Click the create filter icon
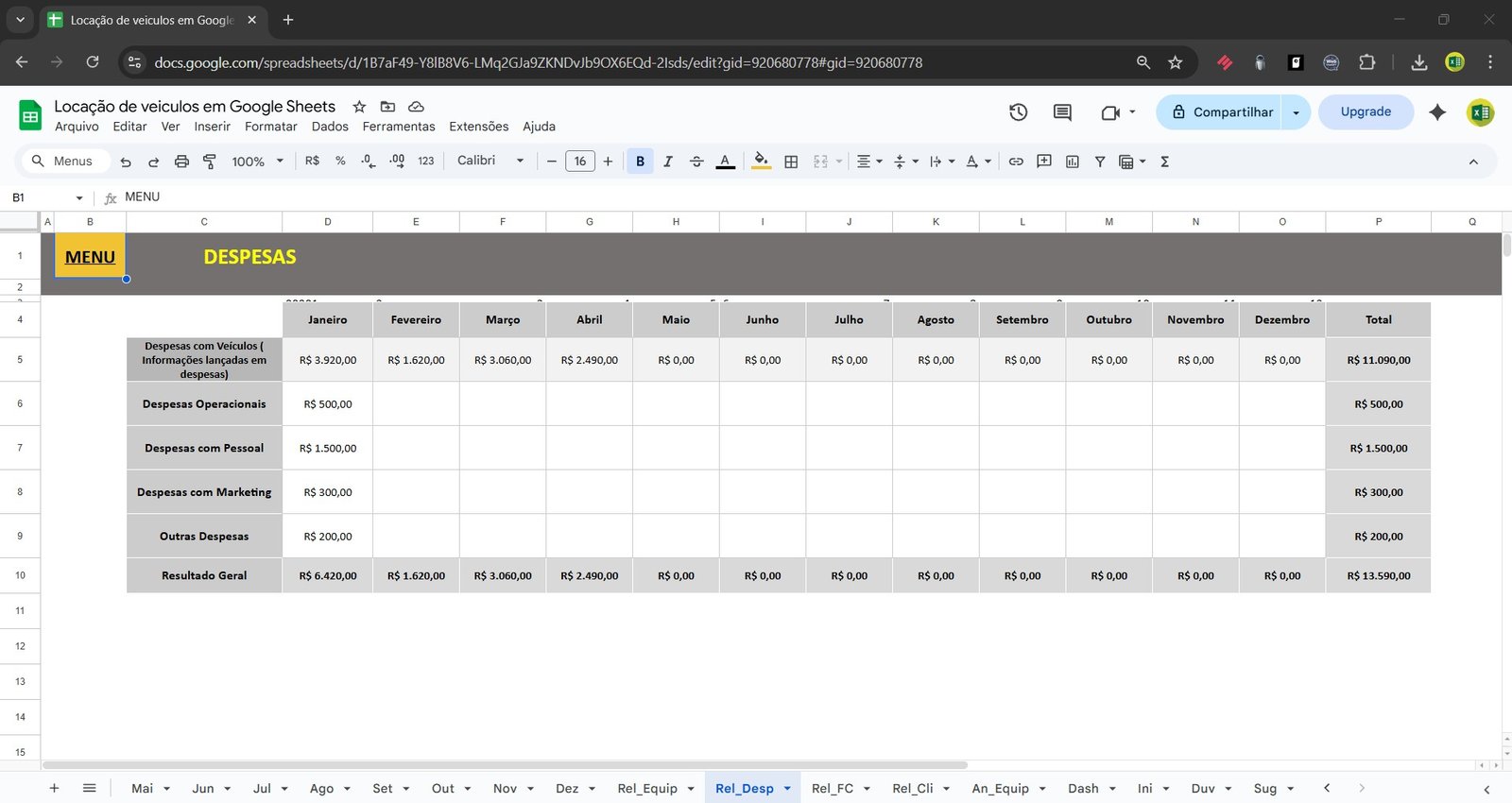 (1100, 162)
